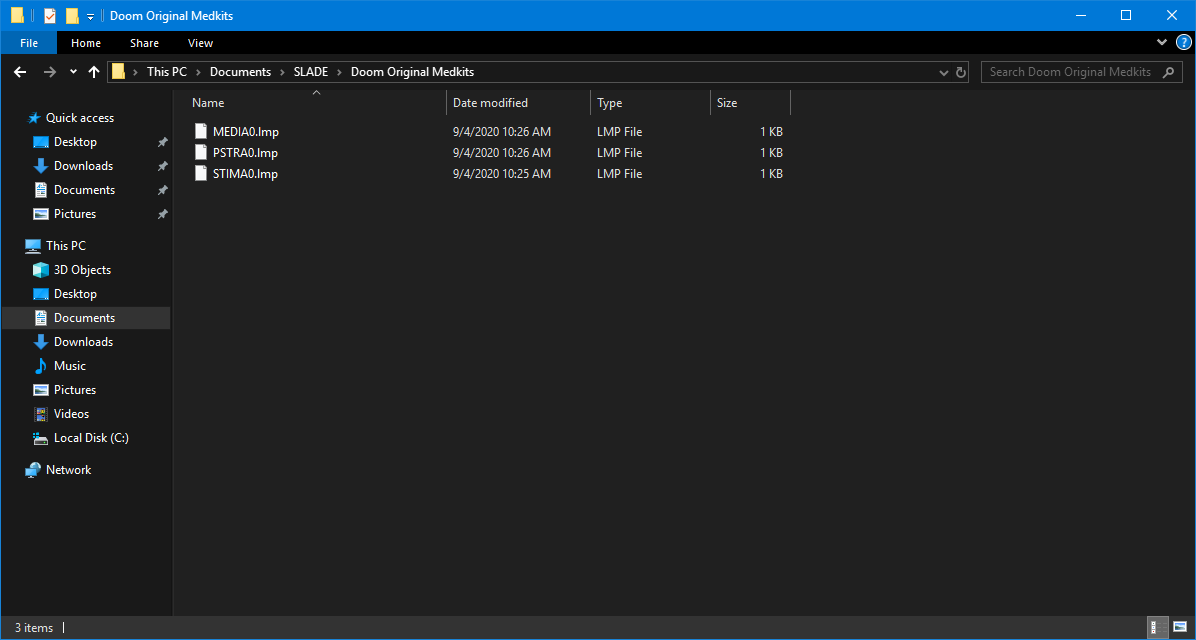Expand the chevron after This PC breadcrumb
Viewport: 1196px width, 640px height.
pos(198,72)
